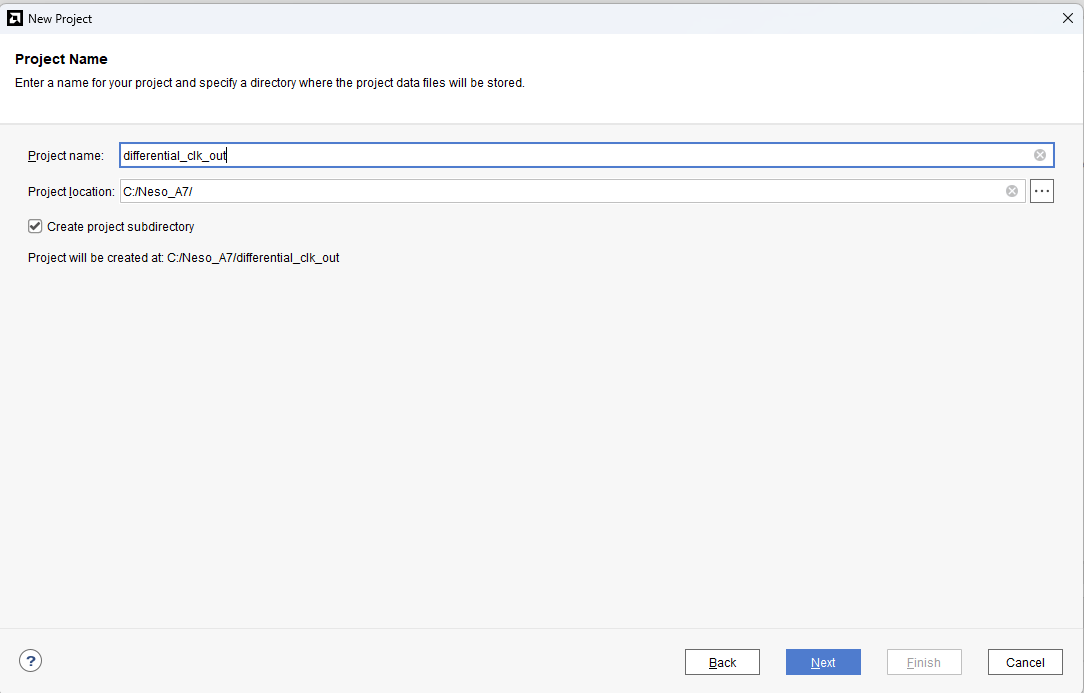Screen dimensions: 1084x693
Task: Clear the Project location field text
Action: click(x=1011, y=191)
